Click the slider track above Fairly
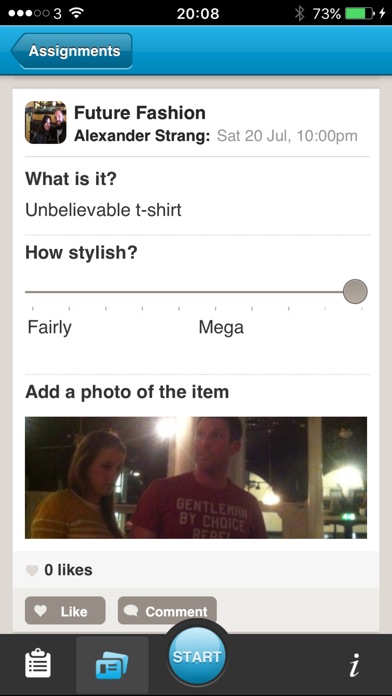The image size is (392, 696). pos(49,292)
